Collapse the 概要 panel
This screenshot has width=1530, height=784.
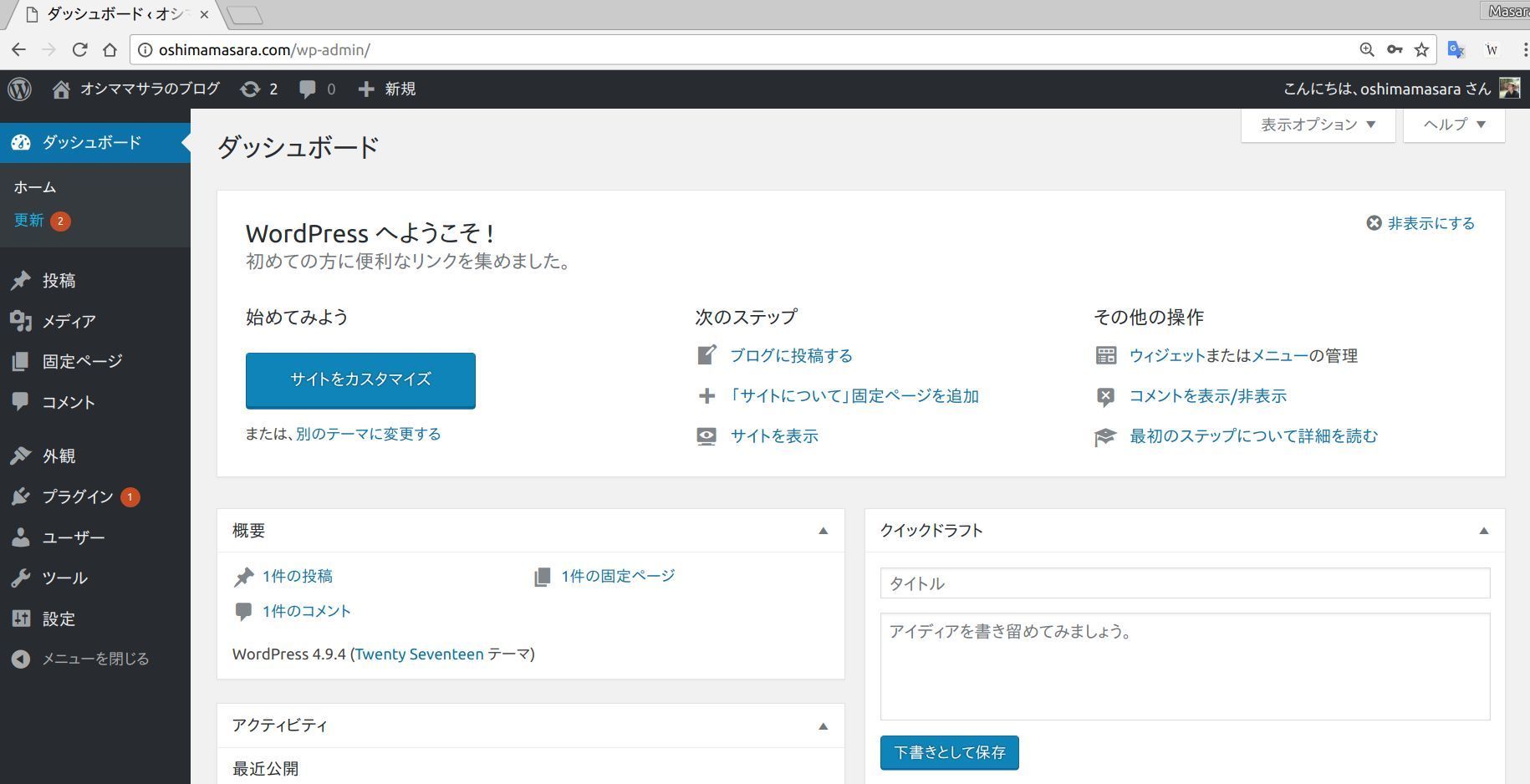823,531
